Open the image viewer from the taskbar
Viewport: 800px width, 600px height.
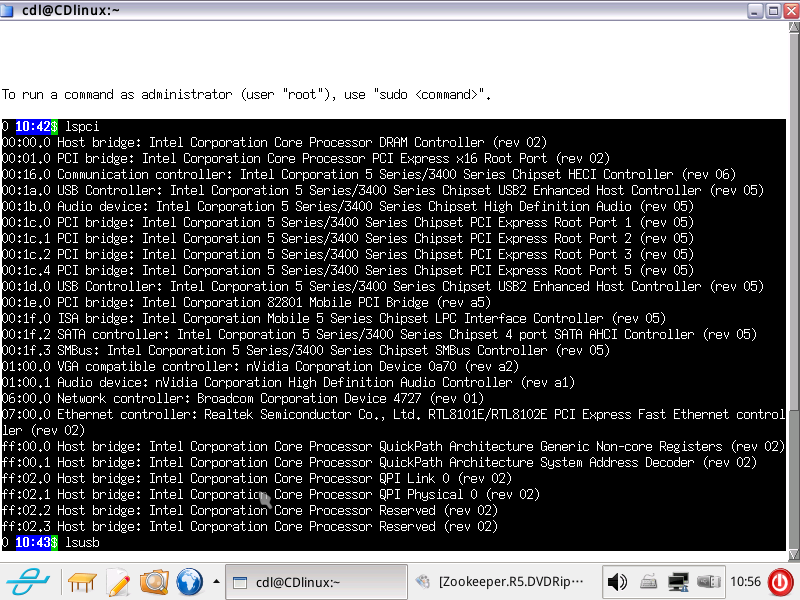[x=152, y=580]
